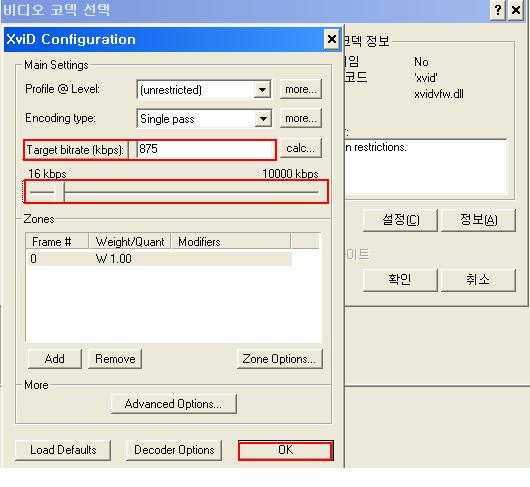Close the XviD Configuration dialog
The height and width of the screenshot is (487, 530).
click(332, 40)
